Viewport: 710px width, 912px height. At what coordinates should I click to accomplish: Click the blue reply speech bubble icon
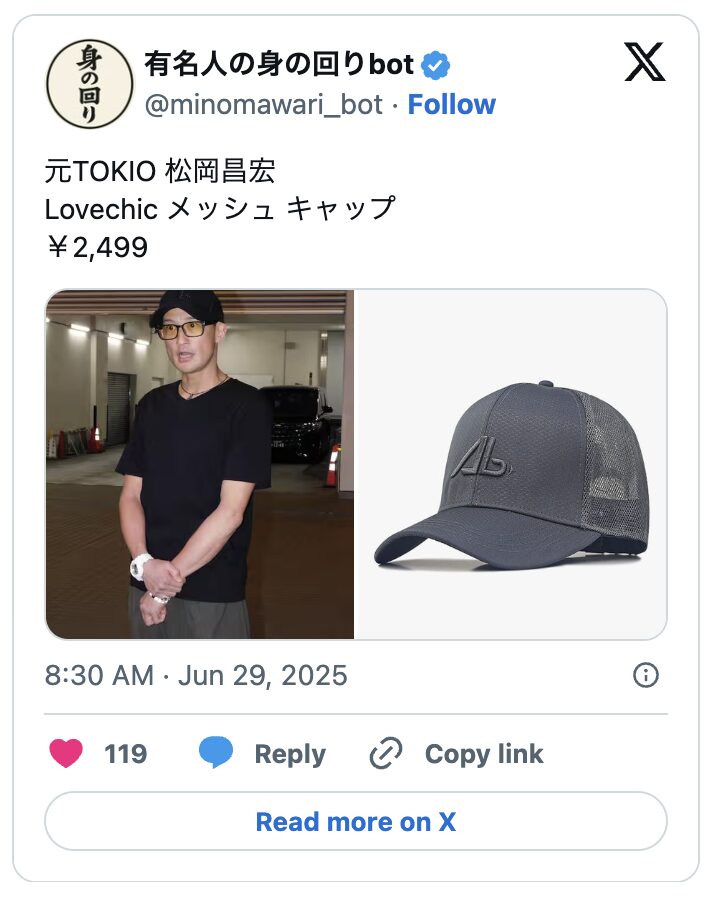pyautogui.click(x=216, y=754)
